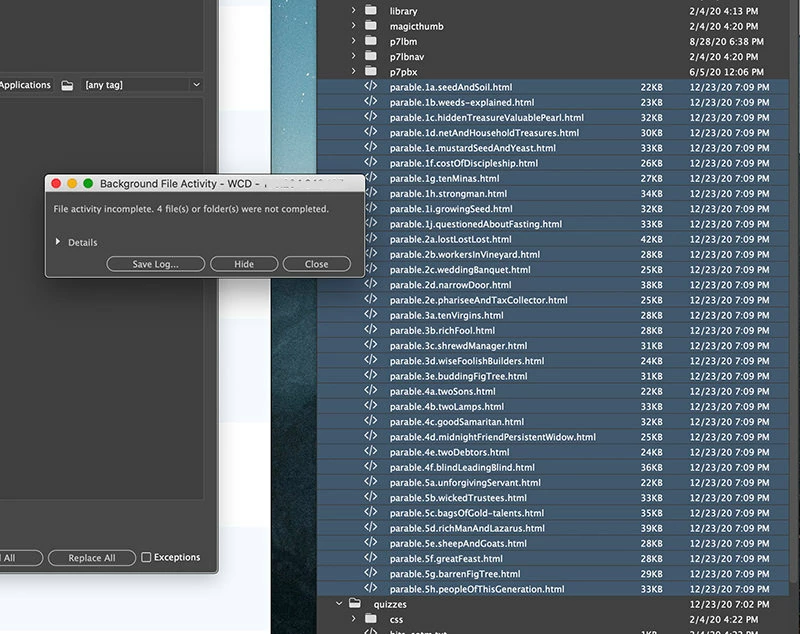The image size is (800, 634).
Task: Click the Applications field label
Action: point(26,85)
